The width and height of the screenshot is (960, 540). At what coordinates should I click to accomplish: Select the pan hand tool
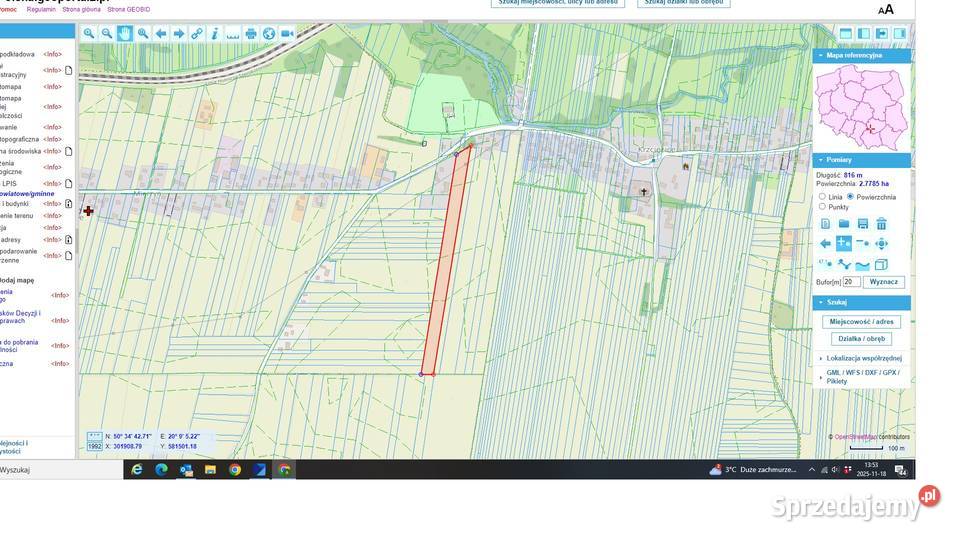(x=125, y=33)
